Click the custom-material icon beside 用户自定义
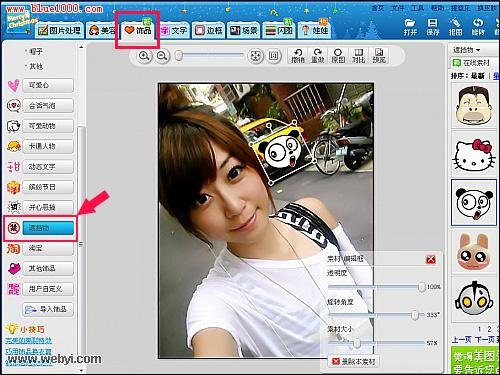 [14, 289]
